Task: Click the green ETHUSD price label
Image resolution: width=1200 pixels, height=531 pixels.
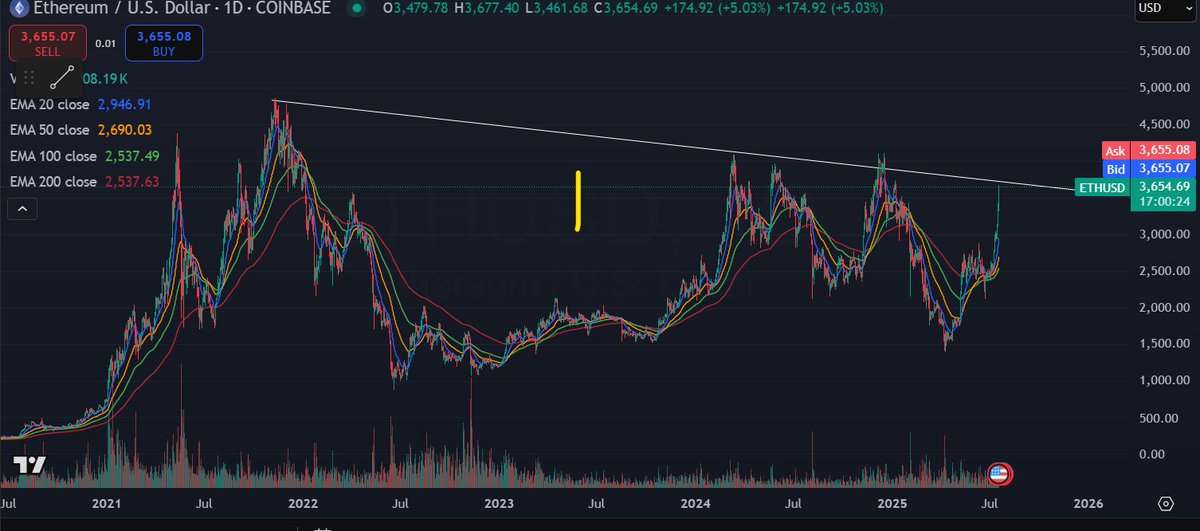Action: pyautogui.click(x=1101, y=187)
